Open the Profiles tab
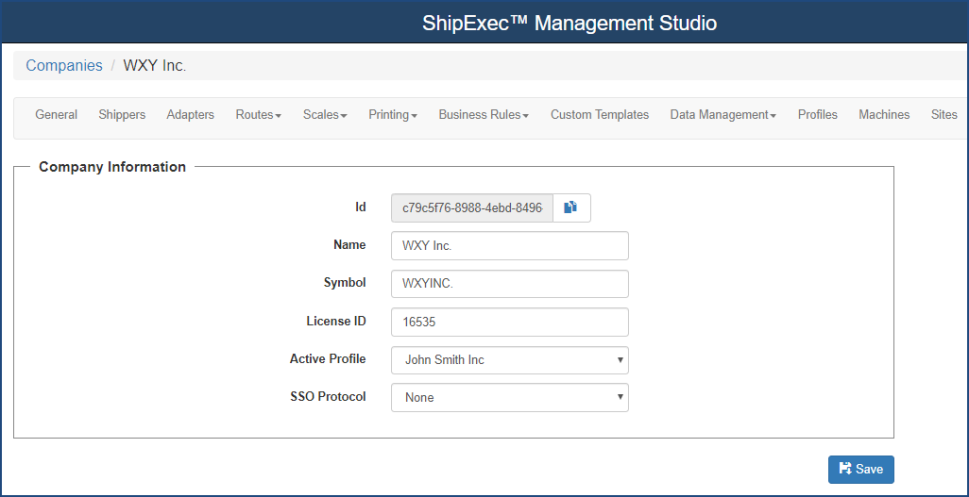The height and width of the screenshot is (497, 969). coord(817,115)
